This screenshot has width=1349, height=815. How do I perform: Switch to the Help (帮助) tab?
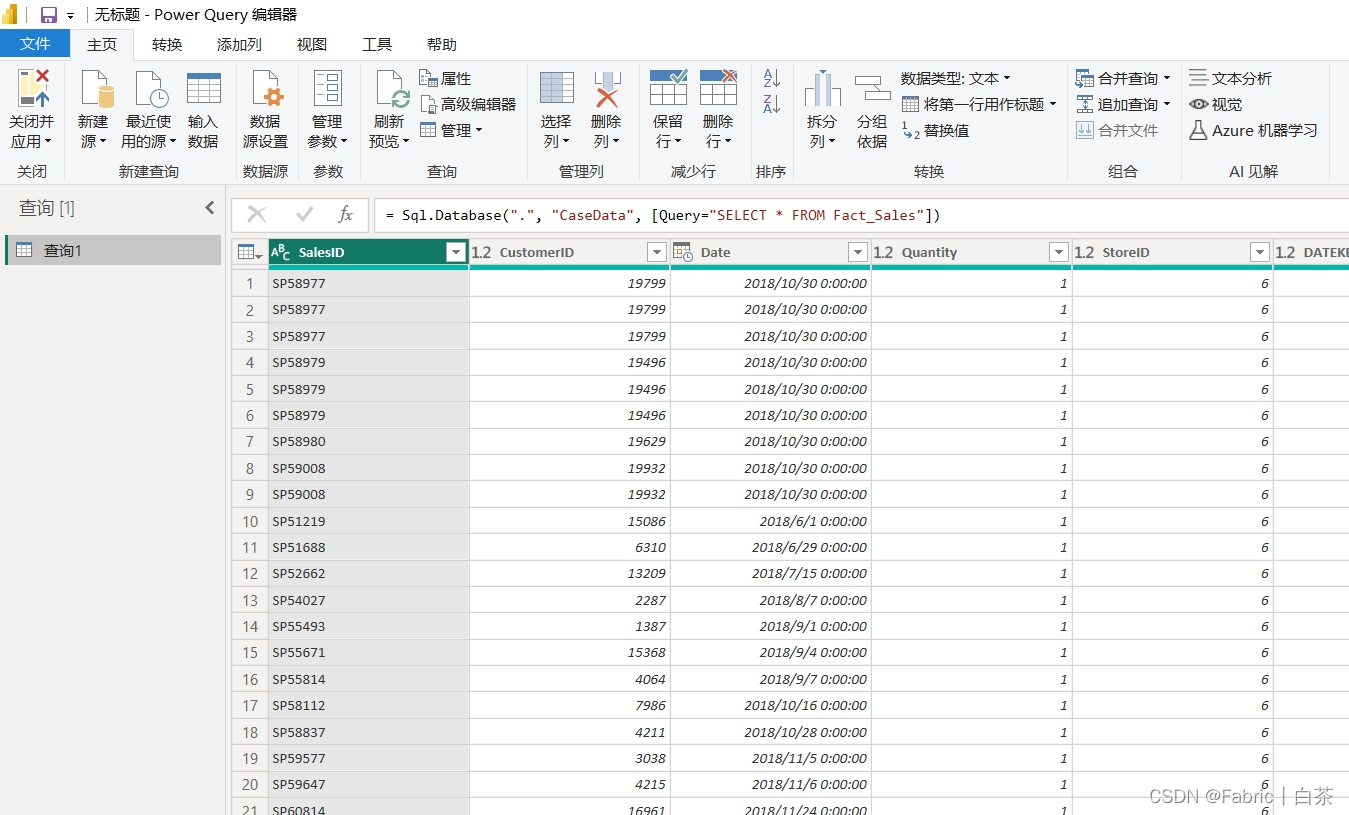[442, 44]
